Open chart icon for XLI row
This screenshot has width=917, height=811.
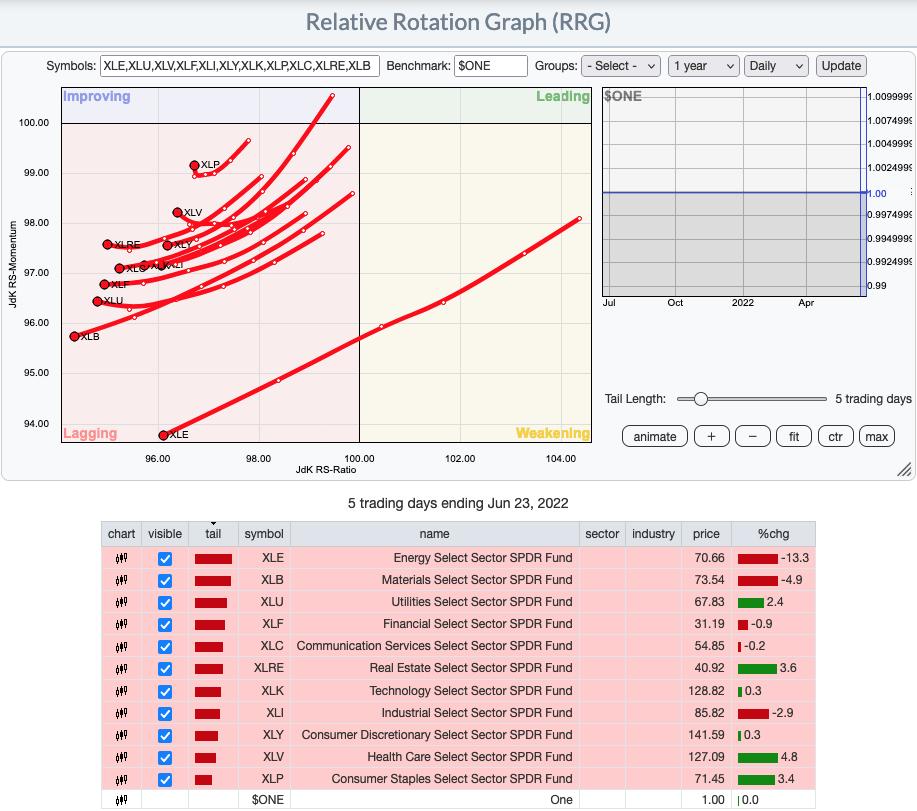coord(121,713)
